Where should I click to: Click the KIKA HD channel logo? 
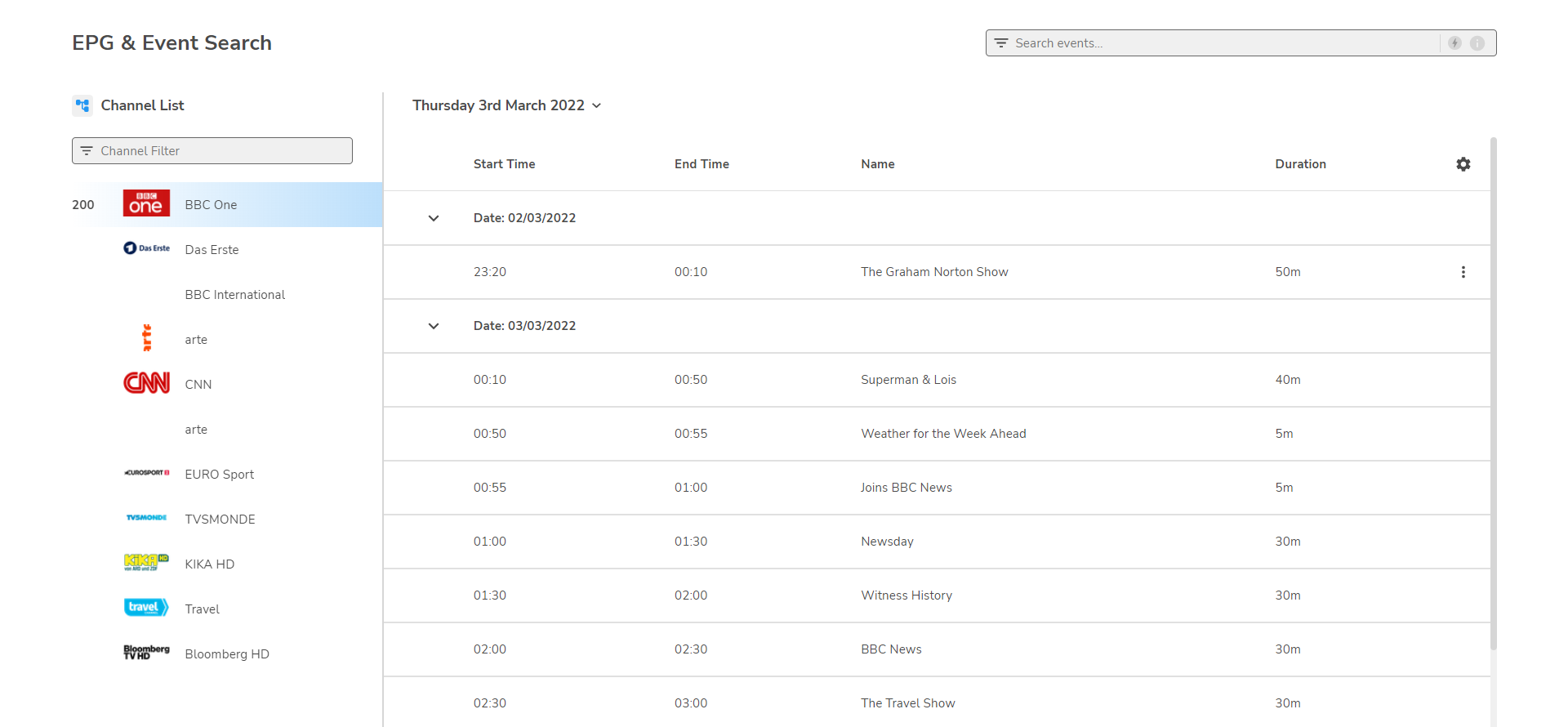point(147,563)
